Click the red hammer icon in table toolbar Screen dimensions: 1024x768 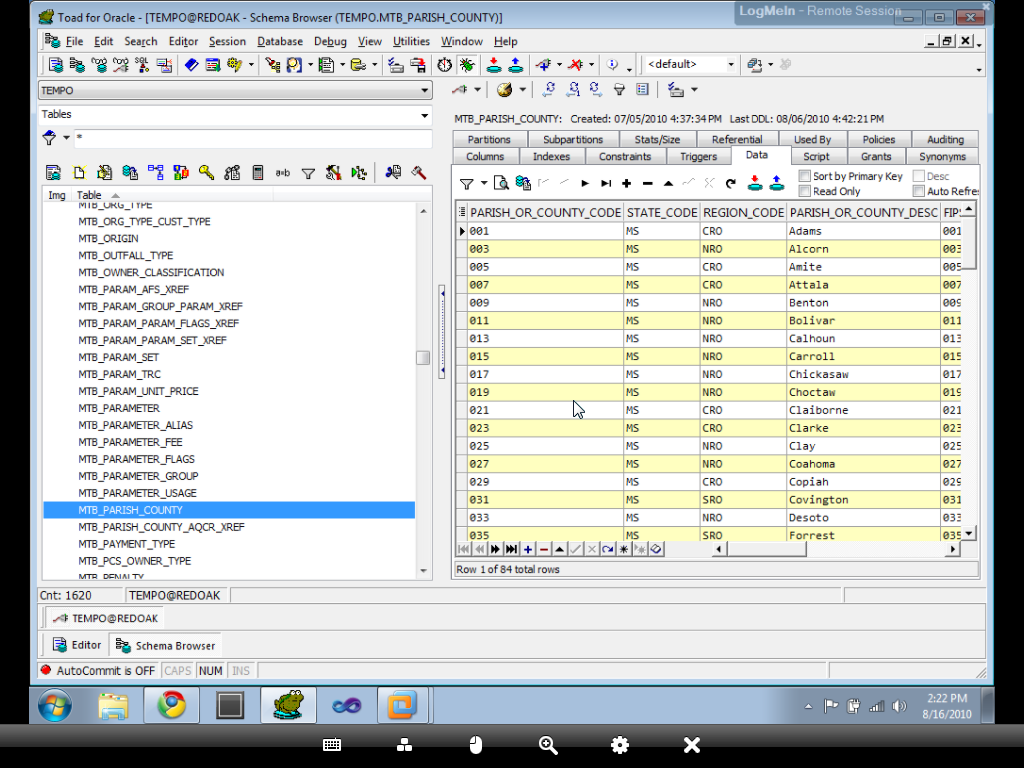click(419, 172)
